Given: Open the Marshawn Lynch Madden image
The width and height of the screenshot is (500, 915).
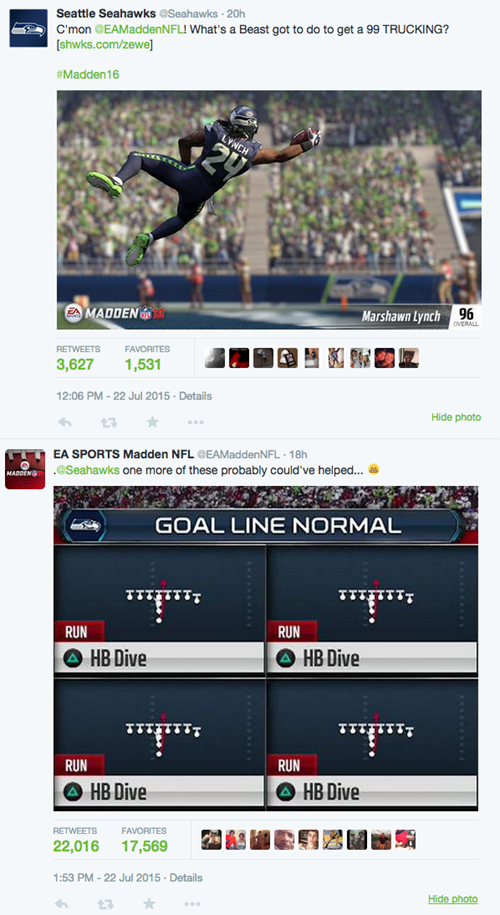Looking at the screenshot, I should click(269, 210).
